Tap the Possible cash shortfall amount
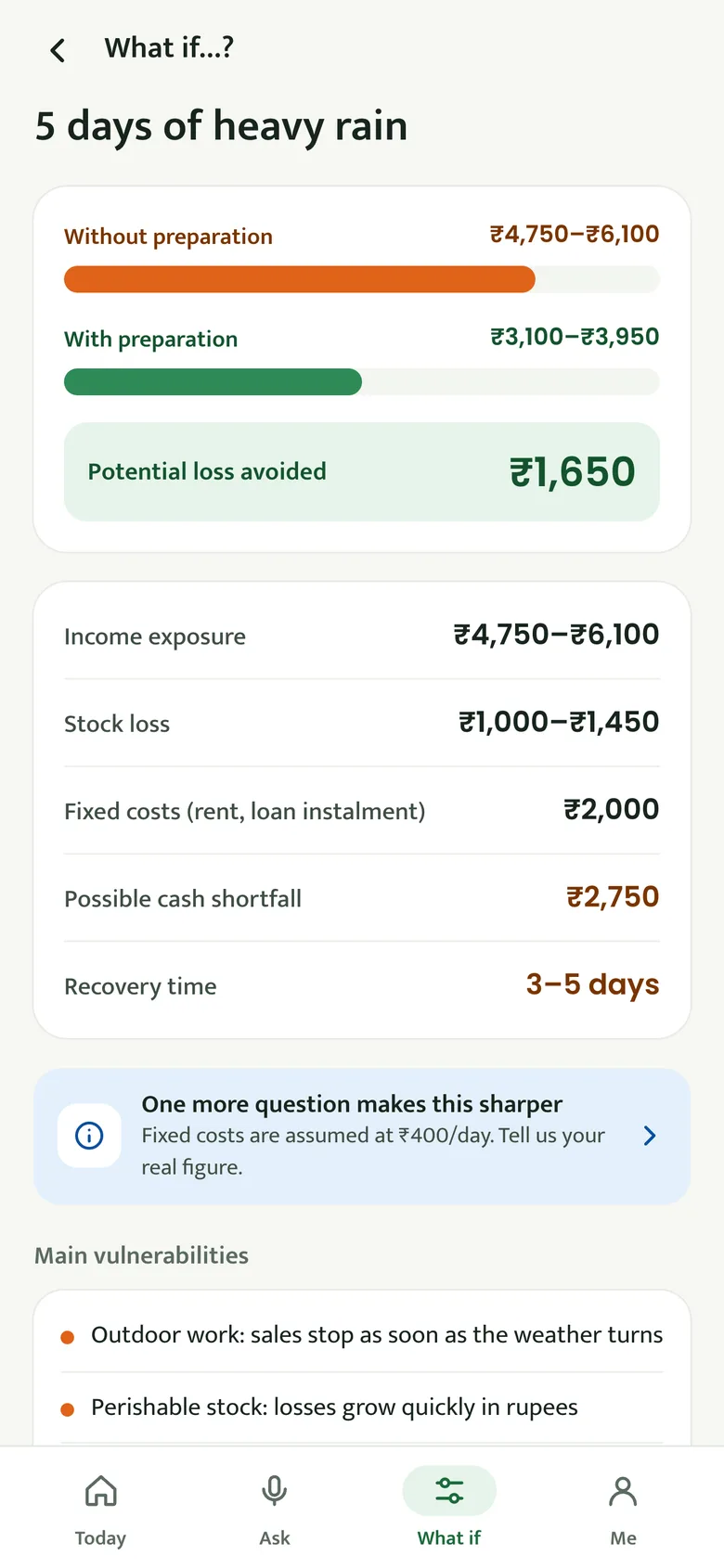 click(613, 897)
